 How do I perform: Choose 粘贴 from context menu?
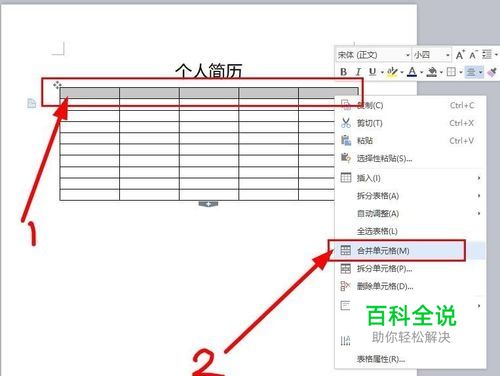pos(410,141)
